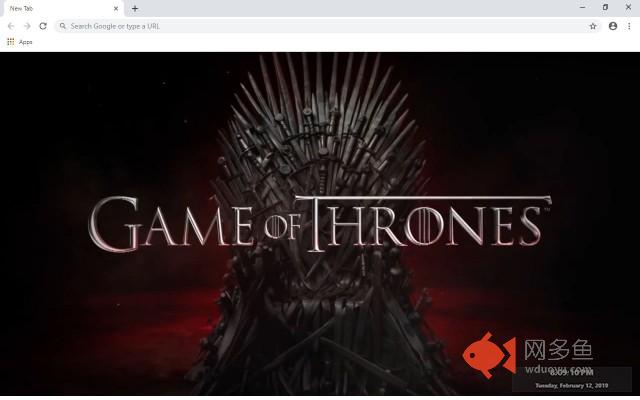Select the New Tab tab
The image size is (640, 400).
(x=62, y=9)
